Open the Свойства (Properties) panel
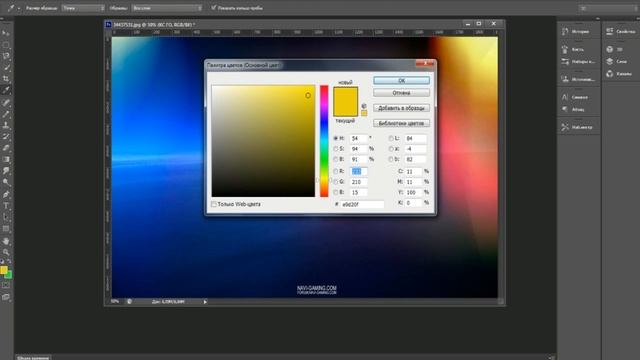The image size is (640, 360). click(x=621, y=31)
